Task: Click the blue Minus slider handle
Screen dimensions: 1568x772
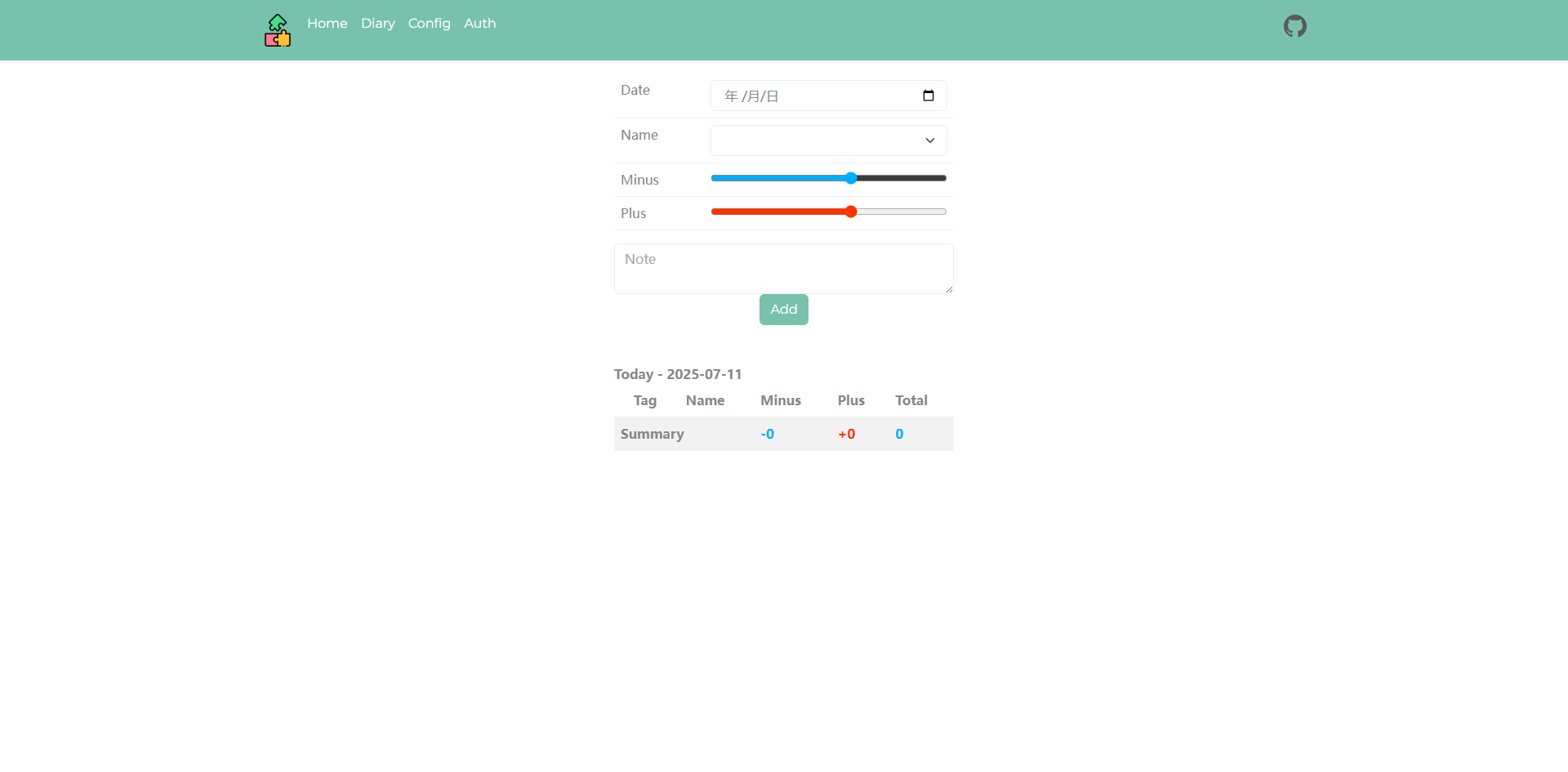Action: coord(851,178)
